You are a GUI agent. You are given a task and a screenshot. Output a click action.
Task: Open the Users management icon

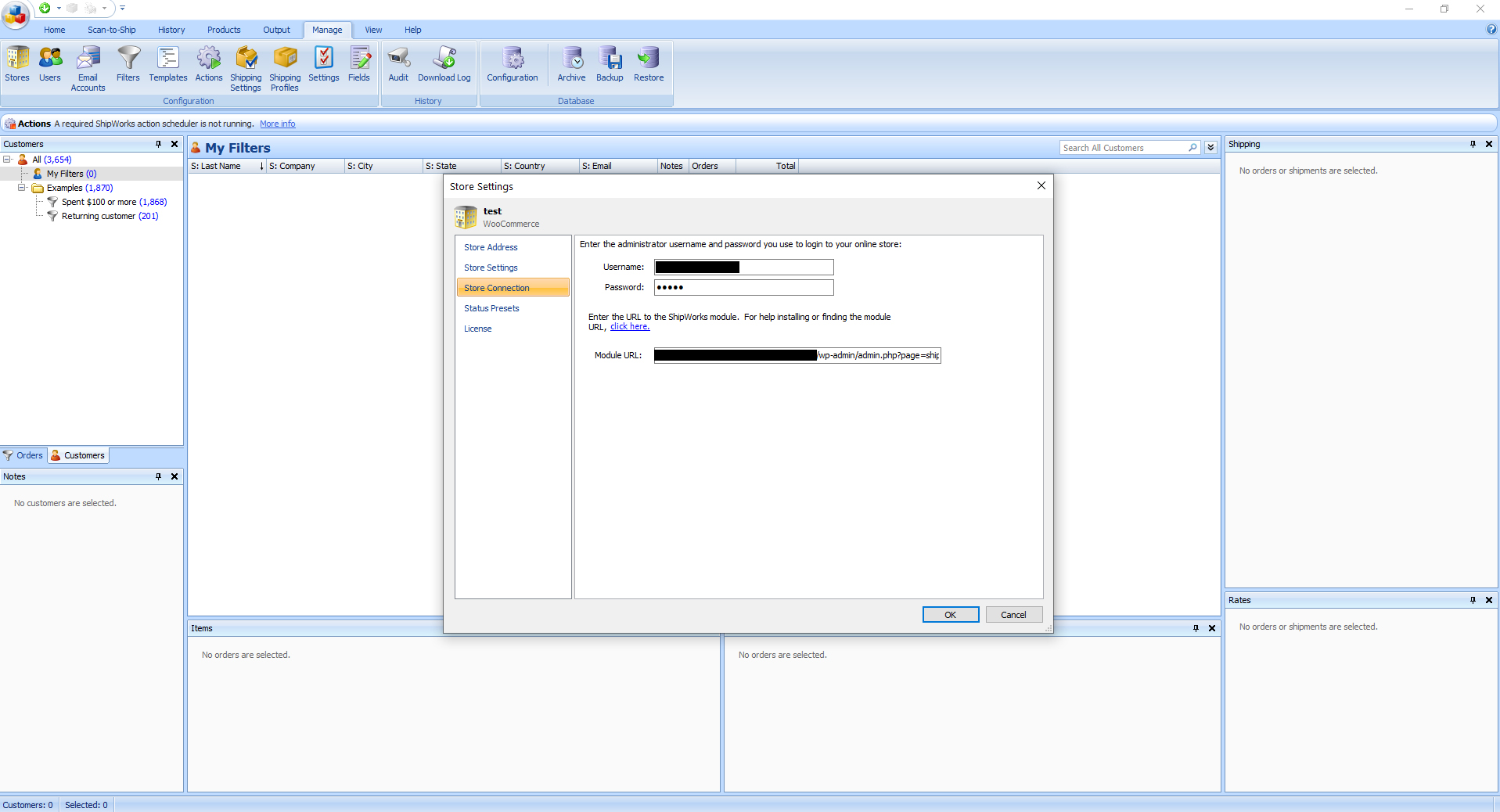(50, 64)
